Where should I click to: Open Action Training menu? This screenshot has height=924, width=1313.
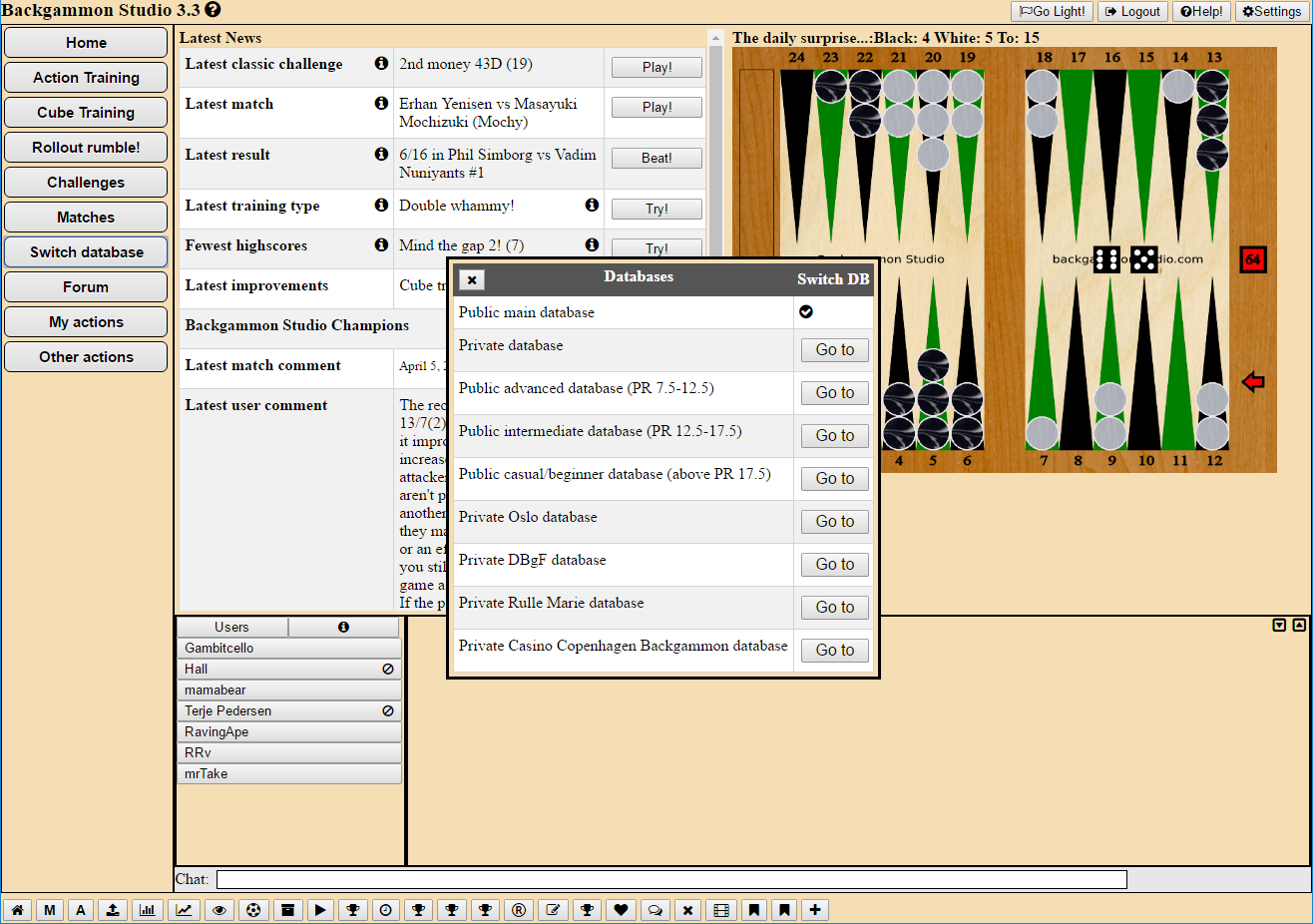(86, 78)
